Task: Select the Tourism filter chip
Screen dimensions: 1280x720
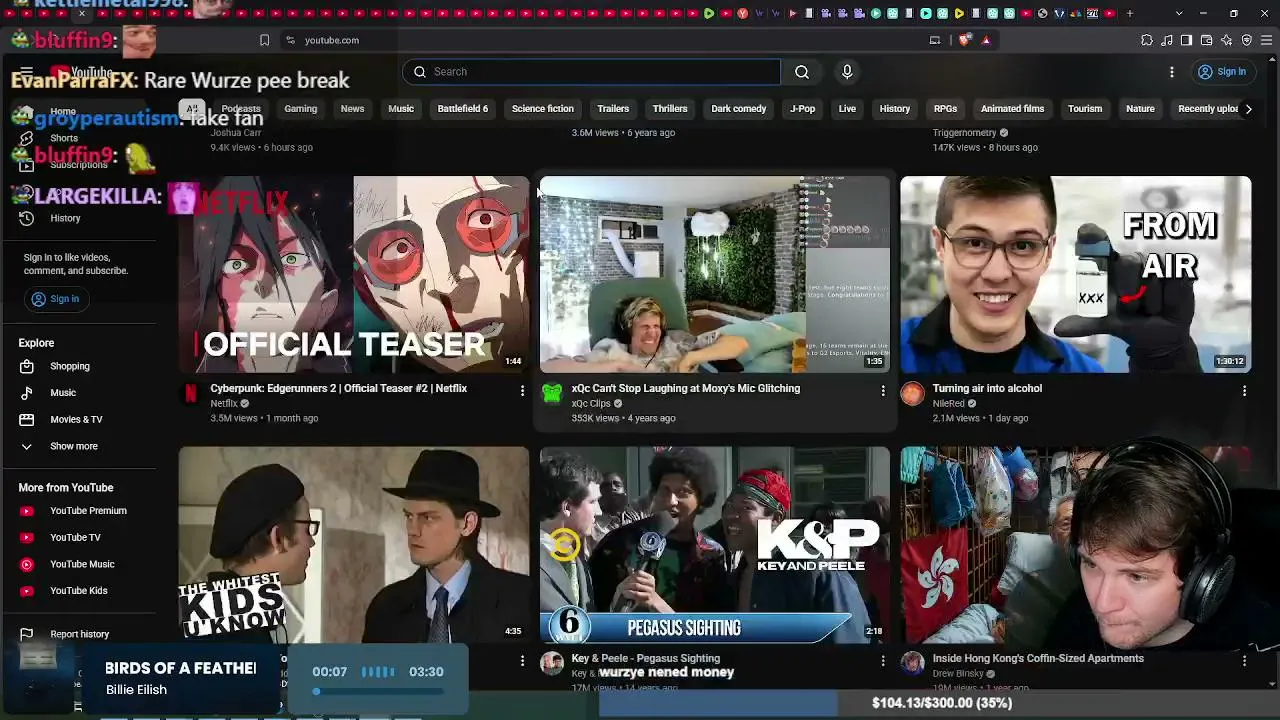Action: pos(1085,109)
